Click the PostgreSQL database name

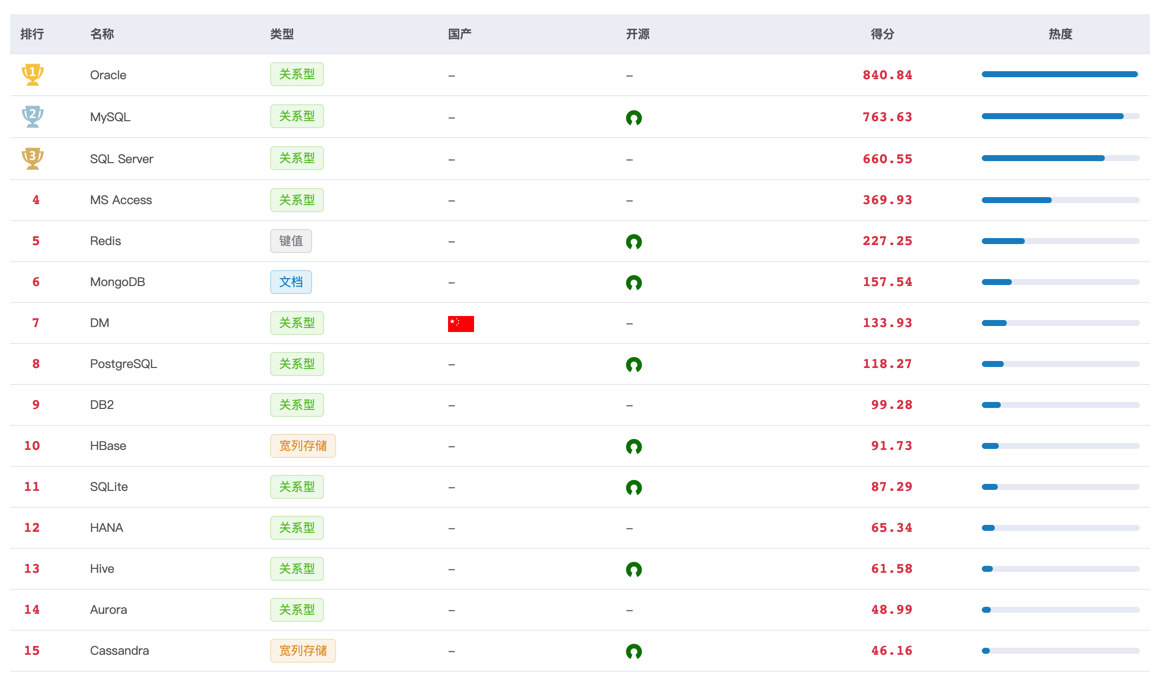click(123, 364)
